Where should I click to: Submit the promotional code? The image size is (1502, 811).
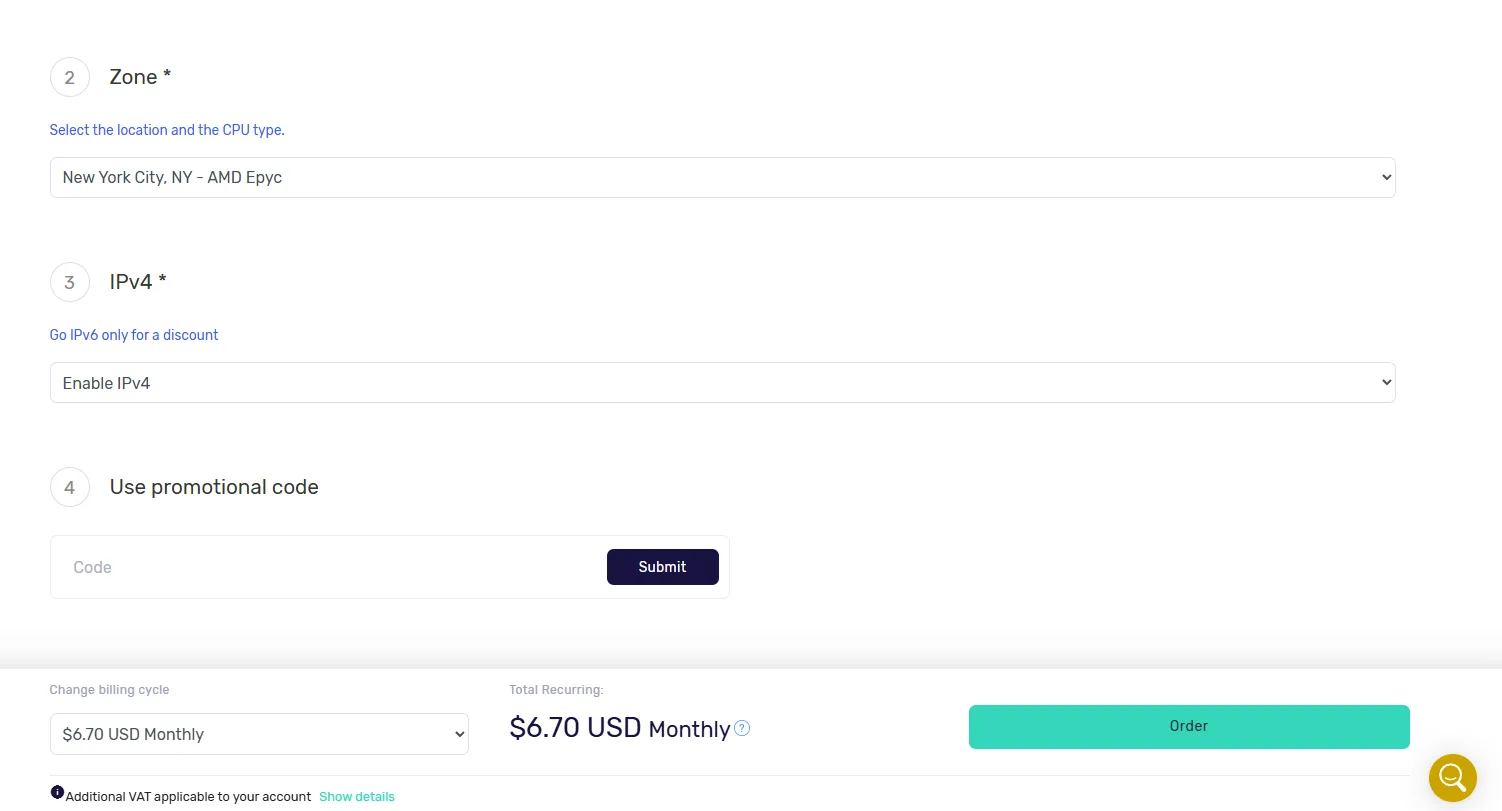click(x=662, y=567)
